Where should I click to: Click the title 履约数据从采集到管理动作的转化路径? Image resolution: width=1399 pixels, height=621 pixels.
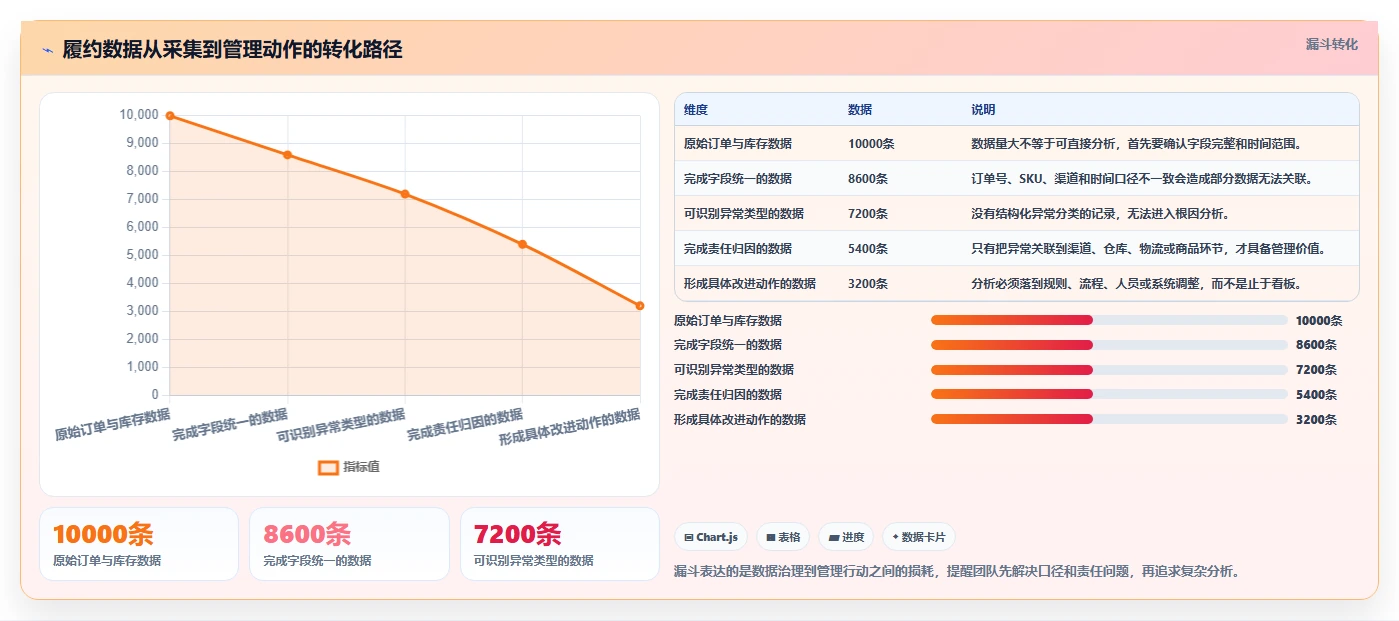point(233,50)
